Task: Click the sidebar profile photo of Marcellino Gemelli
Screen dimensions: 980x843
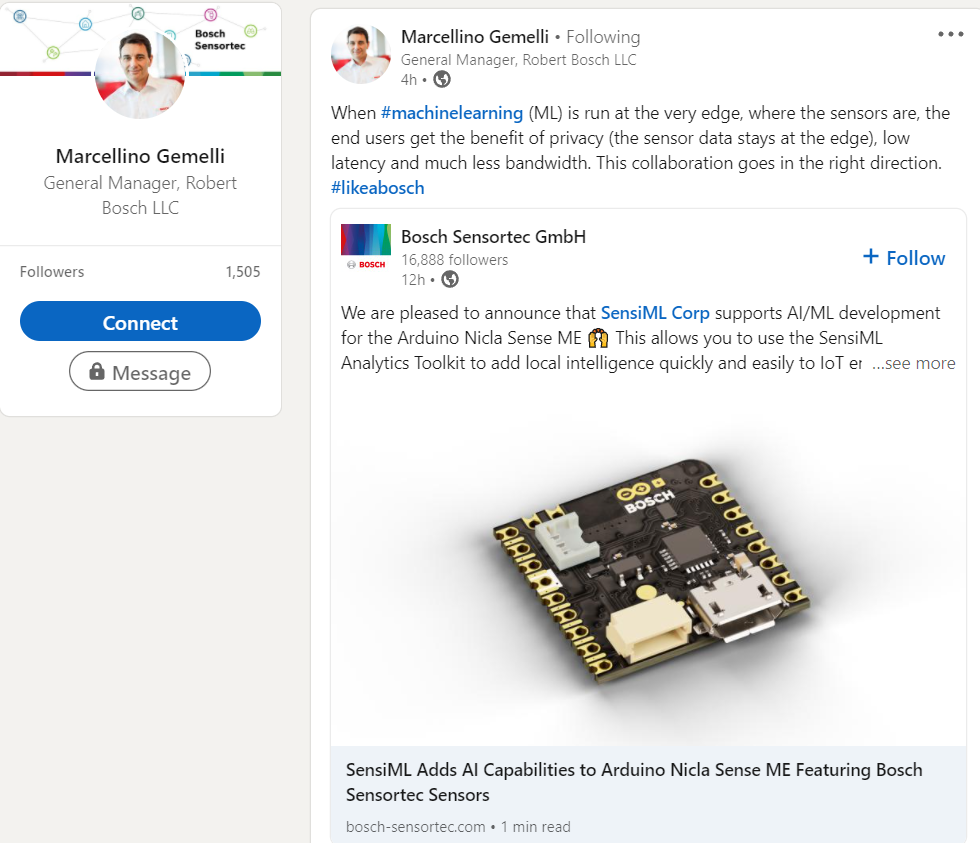Action: [x=140, y=75]
